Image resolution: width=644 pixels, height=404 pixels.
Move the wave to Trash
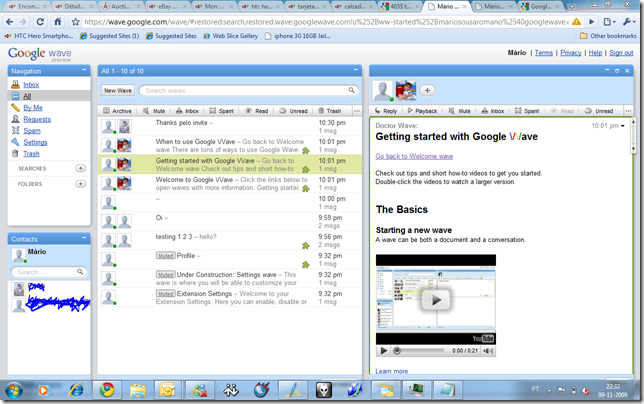coord(330,111)
